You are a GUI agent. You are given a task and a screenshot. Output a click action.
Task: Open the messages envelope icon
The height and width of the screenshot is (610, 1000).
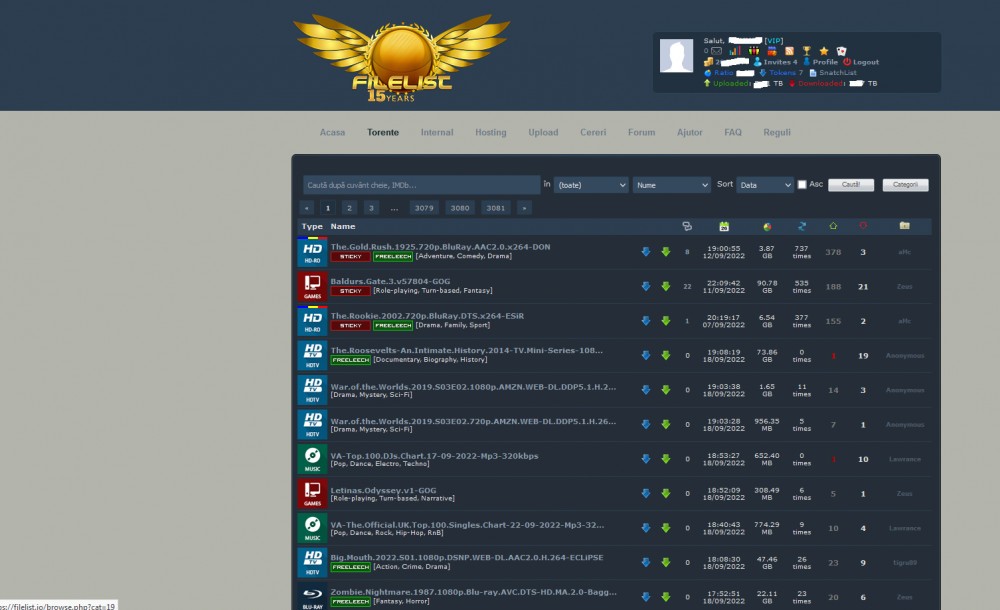(716, 51)
